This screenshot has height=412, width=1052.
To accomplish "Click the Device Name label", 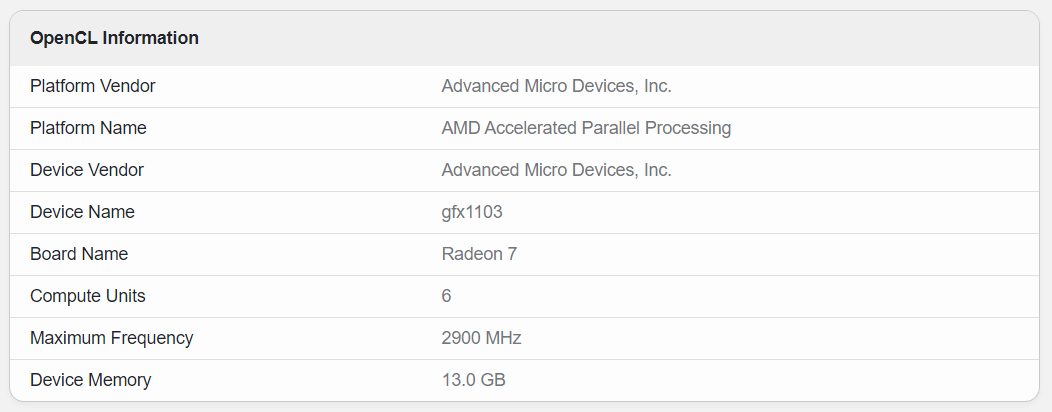I will click(82, 212).
